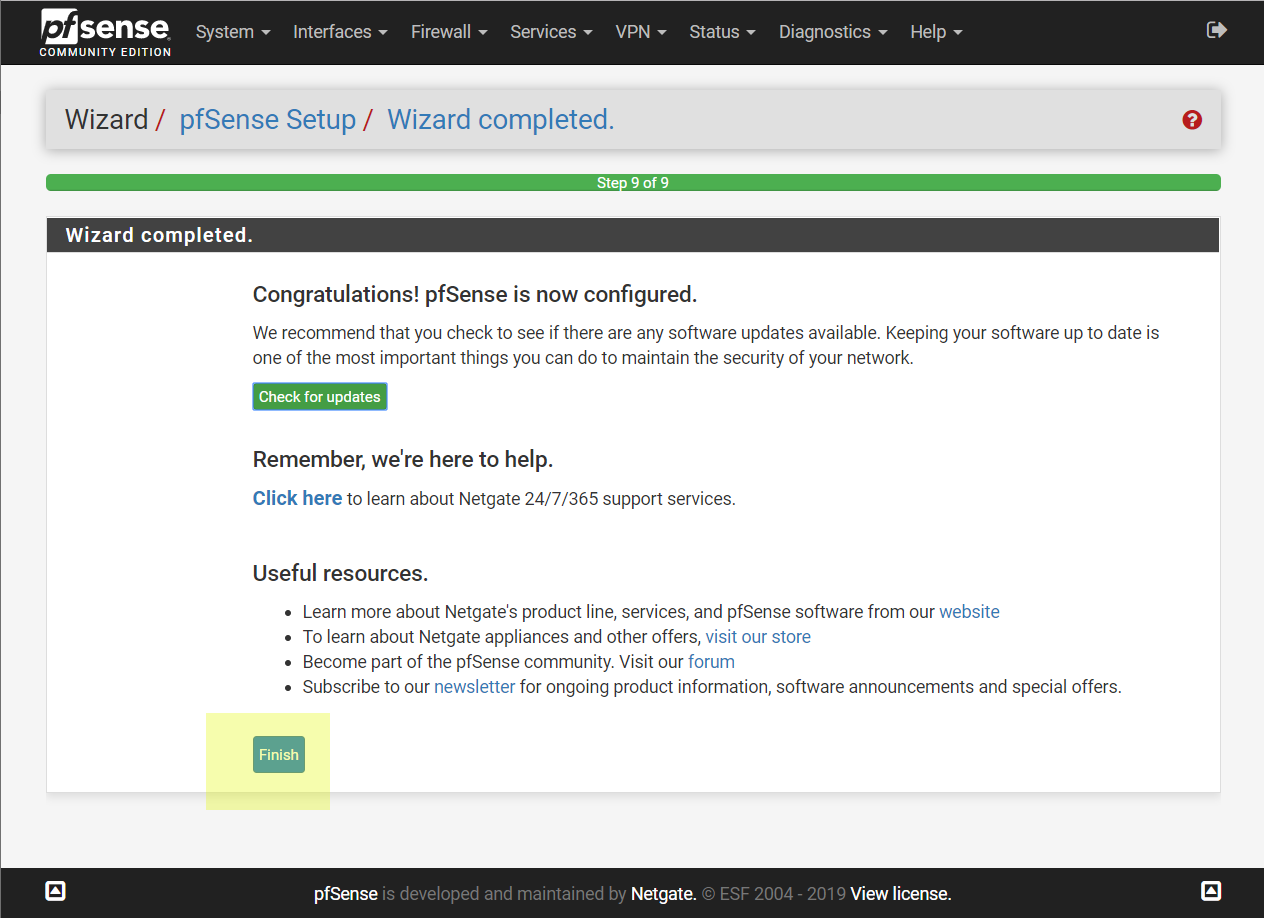Open the VPN menu
Image resolution: width=1264 pixels, height=918 pixels.
(641, 32)
